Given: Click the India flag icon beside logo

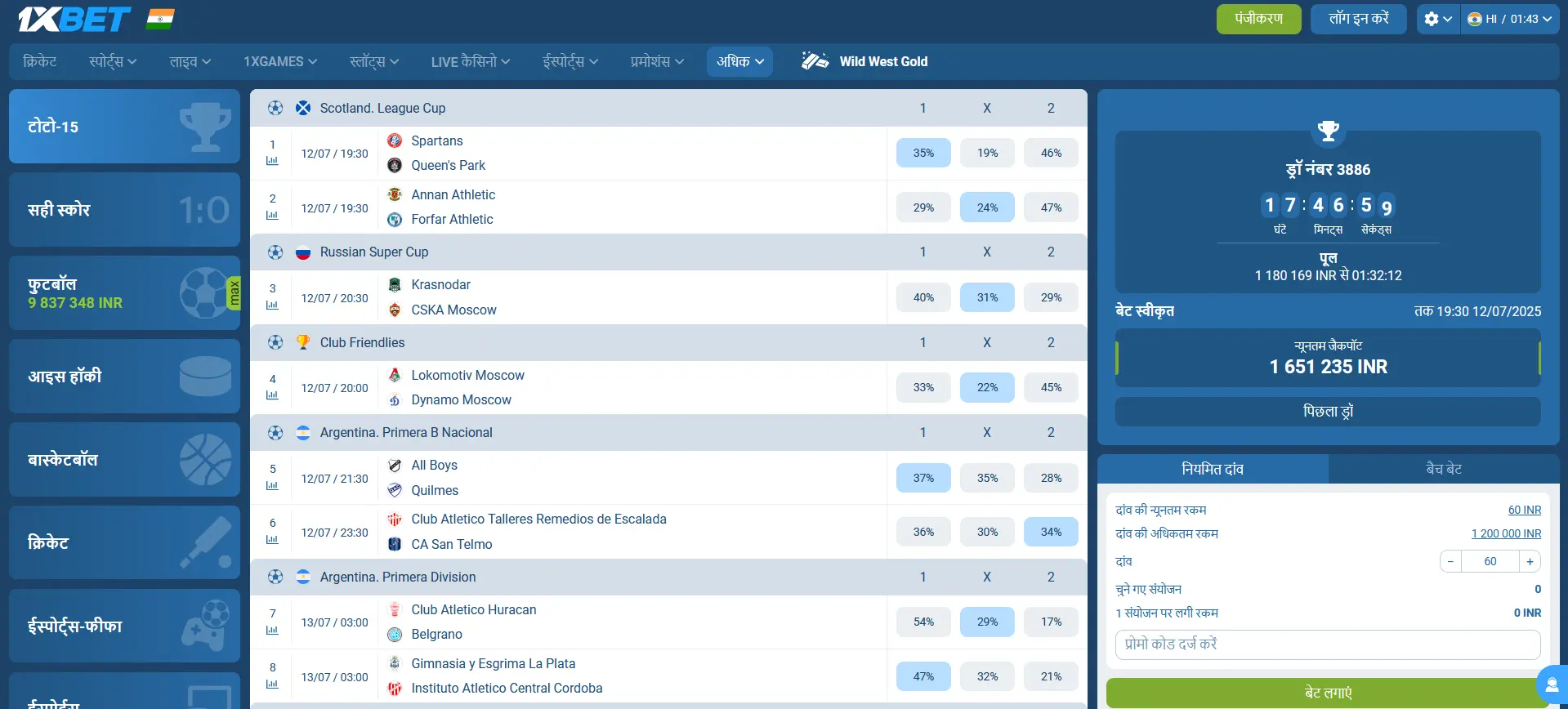Looking at the screenshot, I should point(160,19).
